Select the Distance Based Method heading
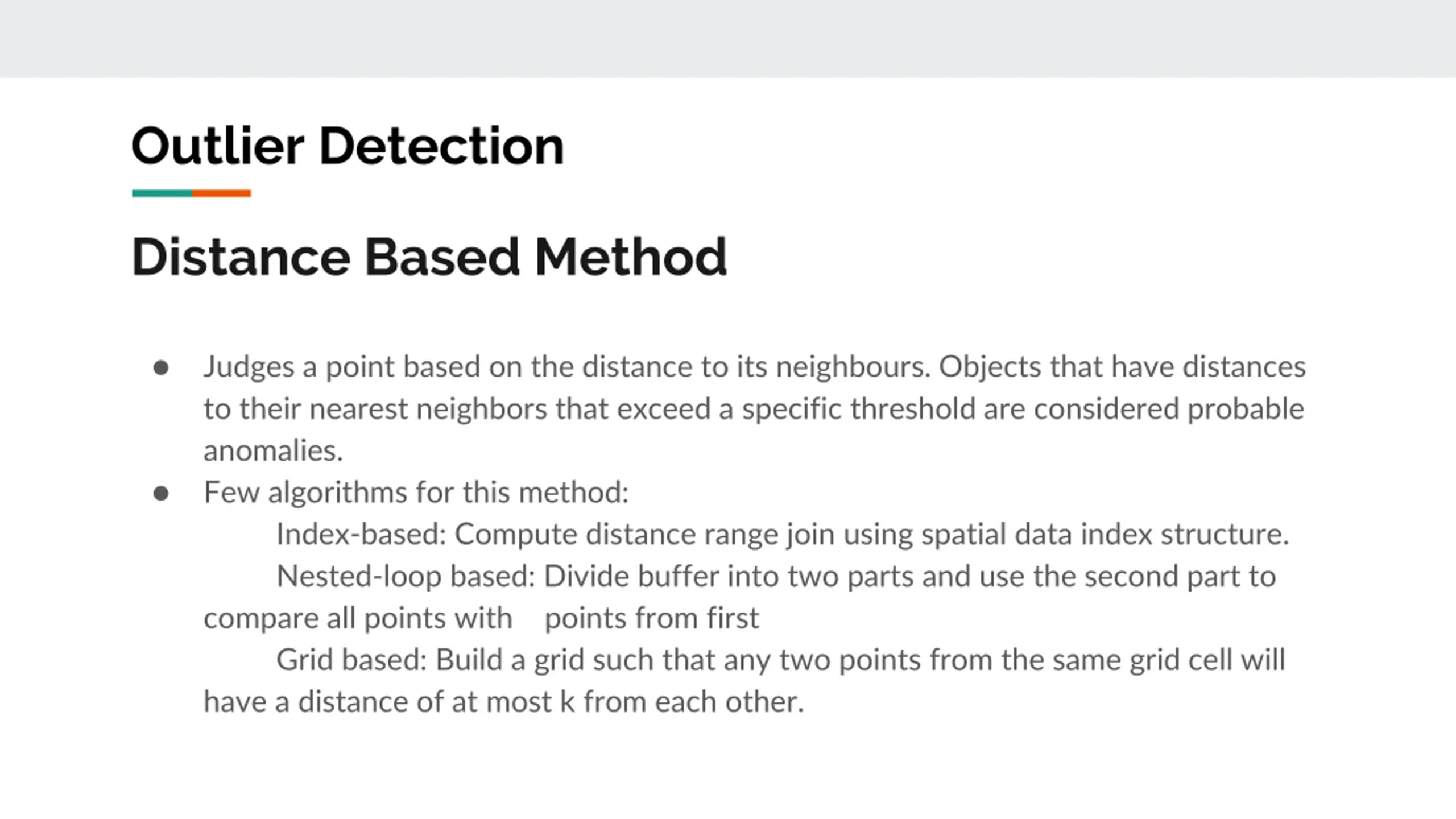This screenshot has height=819, width=1456. click(x=429, y=257)
